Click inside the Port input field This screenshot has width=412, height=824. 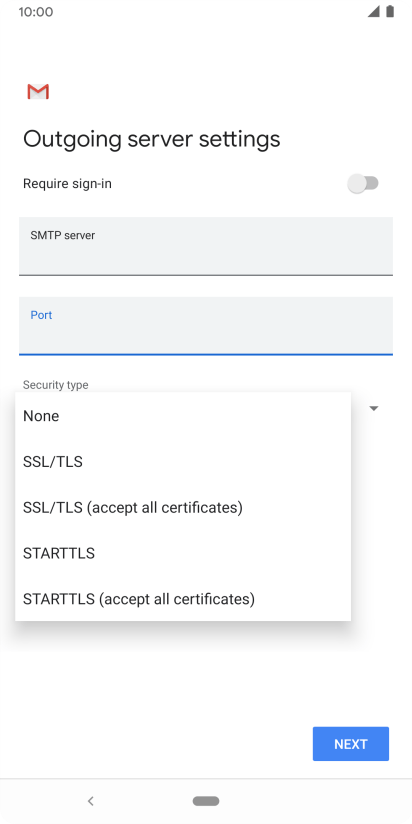point(206,326)
